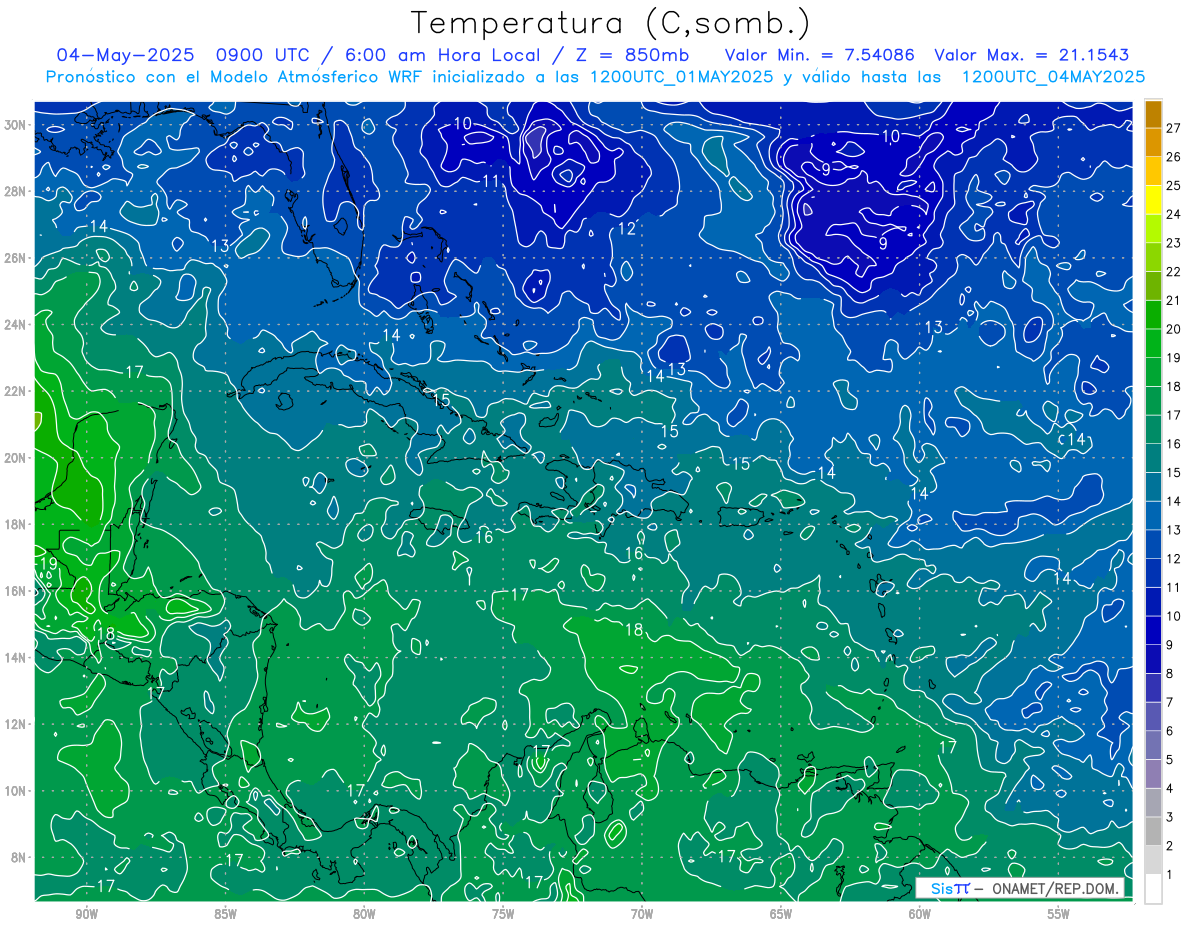Click the contour label "12" on the map
The image size is (1200, 927).
click(x=626, y=228)
